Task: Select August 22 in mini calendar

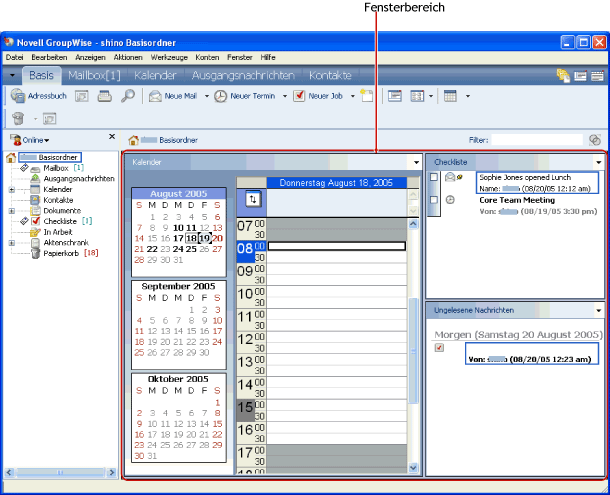Action: 152,249
